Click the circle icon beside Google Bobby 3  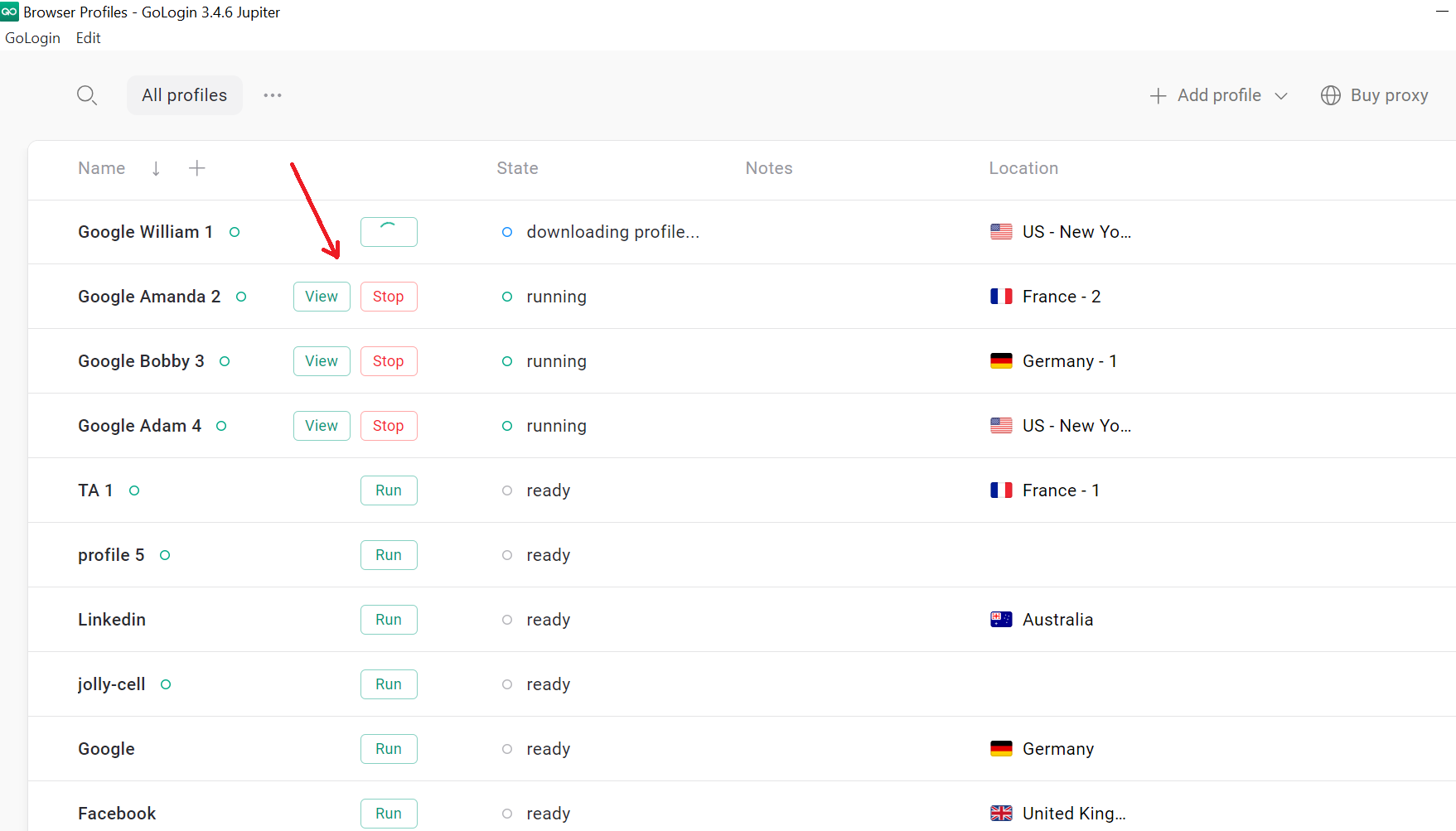pyautogui.click(x=225, y=361)
